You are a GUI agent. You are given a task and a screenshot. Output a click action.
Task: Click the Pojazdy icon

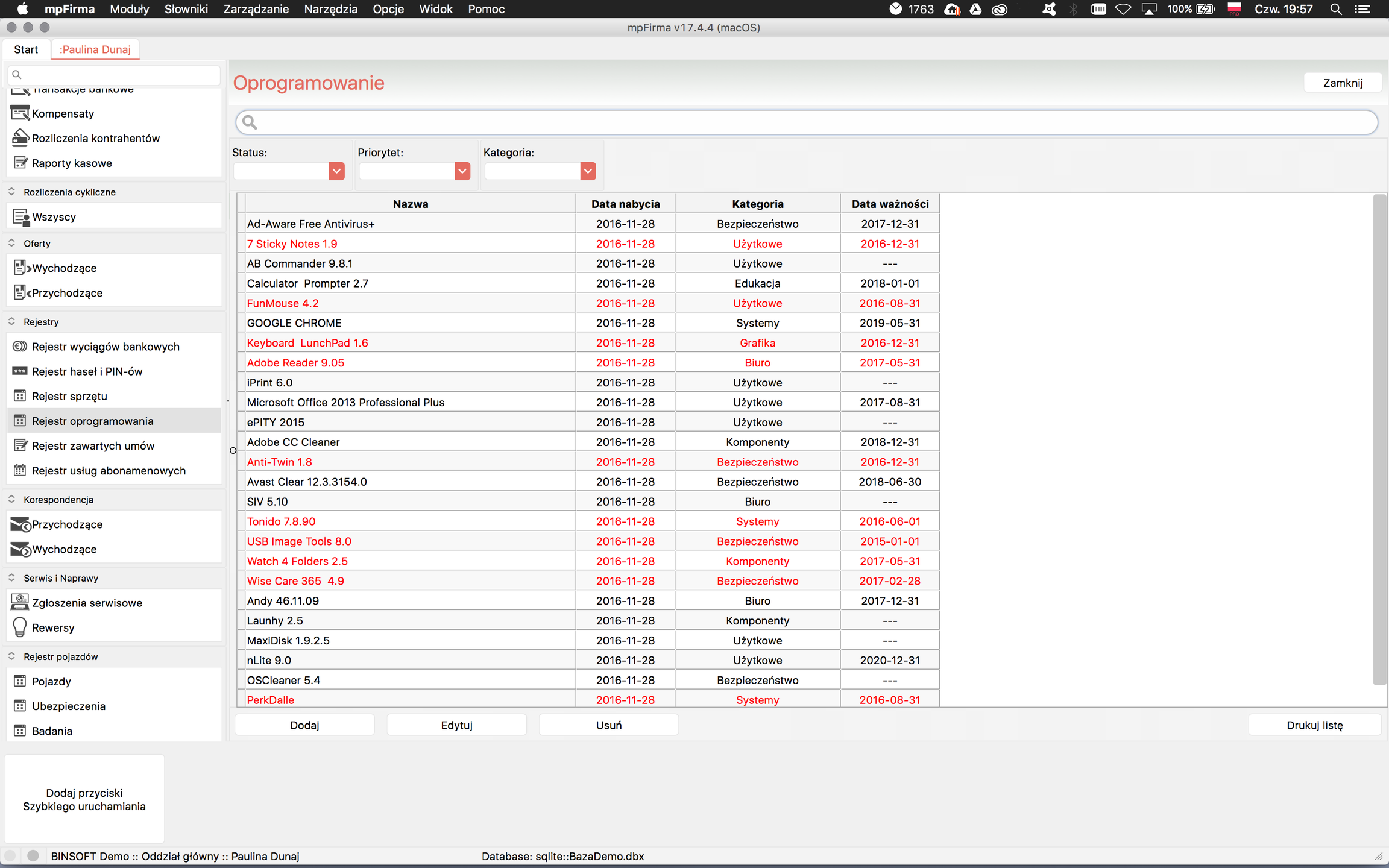(20, 681)
